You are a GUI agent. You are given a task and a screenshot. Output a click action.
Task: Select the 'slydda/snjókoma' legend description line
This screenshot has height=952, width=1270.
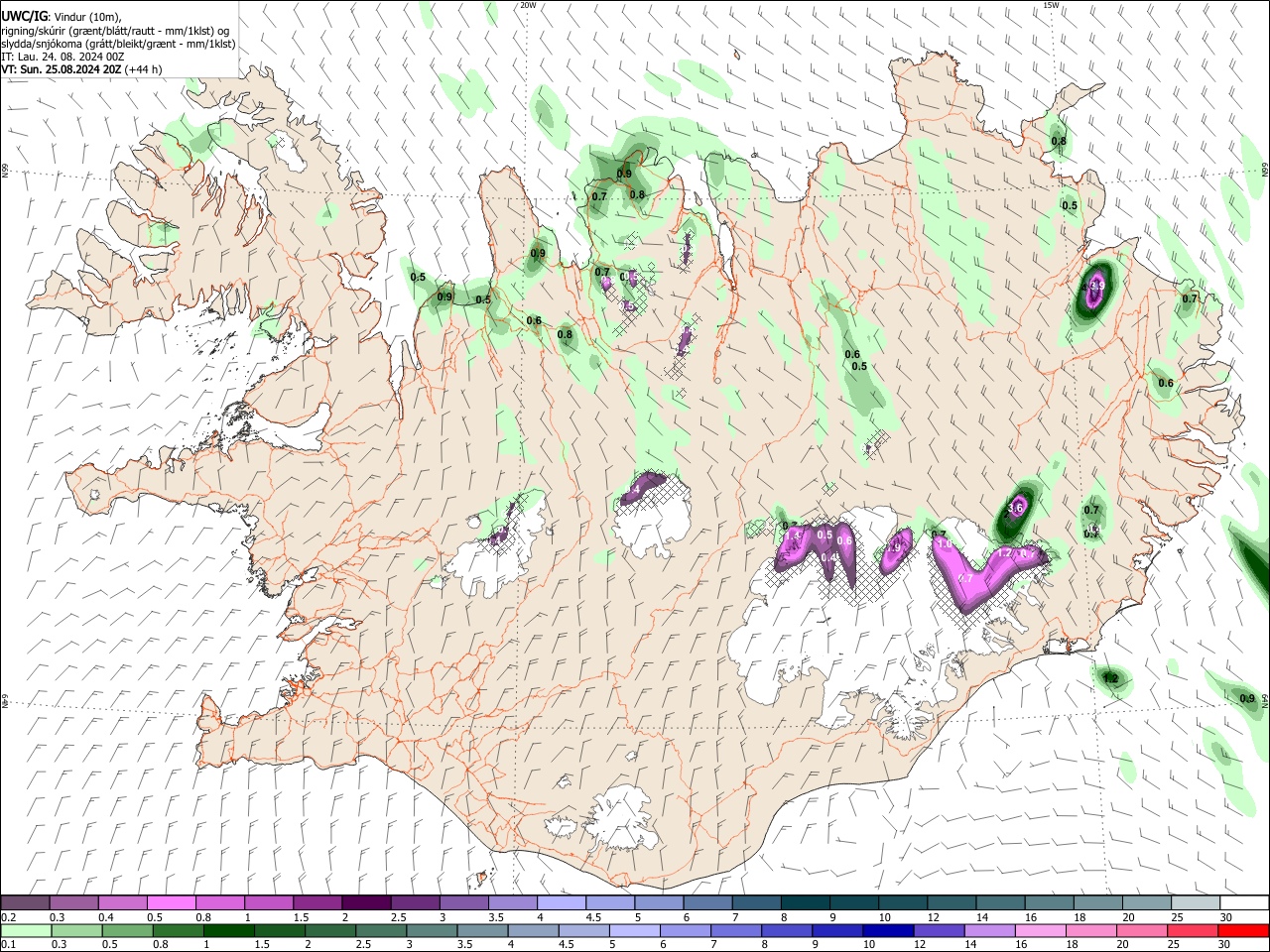click(118, 44)
